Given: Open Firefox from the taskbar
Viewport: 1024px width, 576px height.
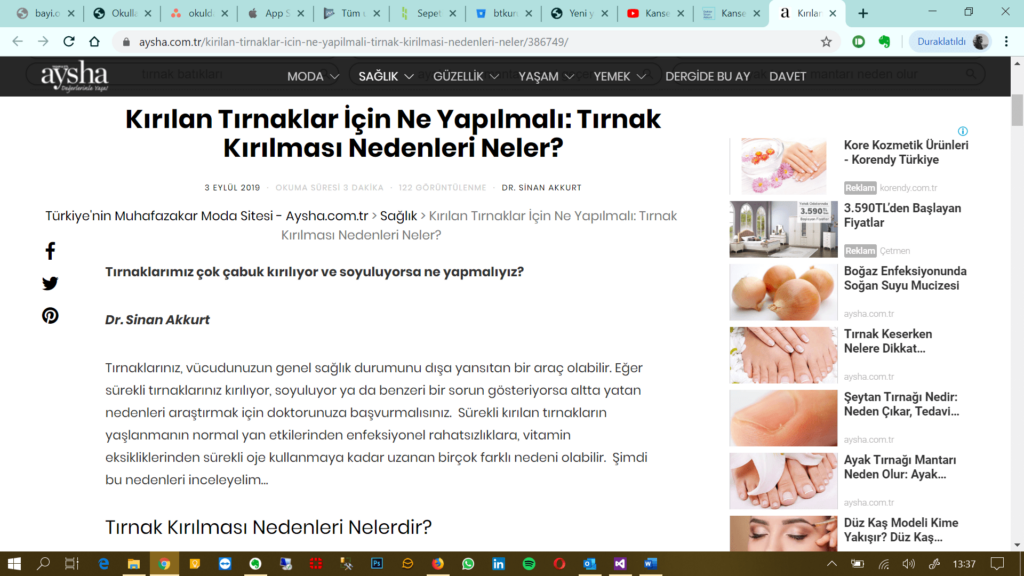Looking at the screenshot, I should click(438, 564).
